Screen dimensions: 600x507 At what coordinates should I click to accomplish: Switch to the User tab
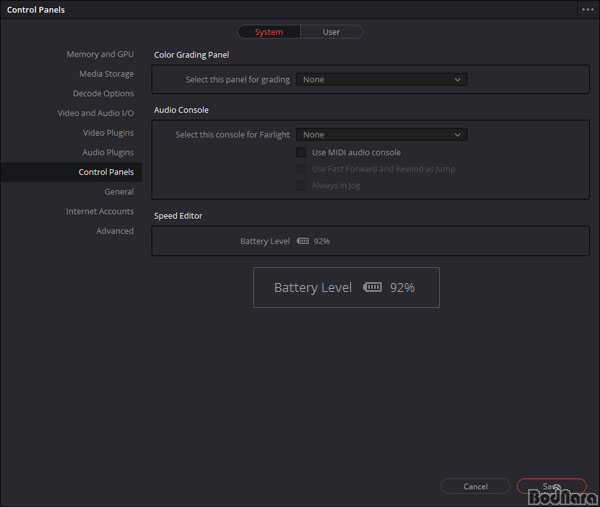coord(331,32)
